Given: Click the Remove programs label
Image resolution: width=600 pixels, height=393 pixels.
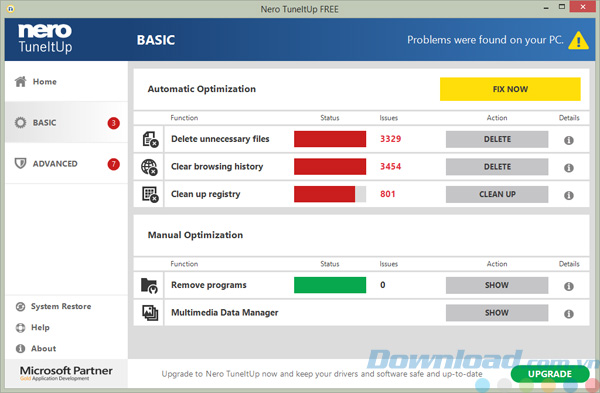Looking at the screenshot, I should click(209, 285).
